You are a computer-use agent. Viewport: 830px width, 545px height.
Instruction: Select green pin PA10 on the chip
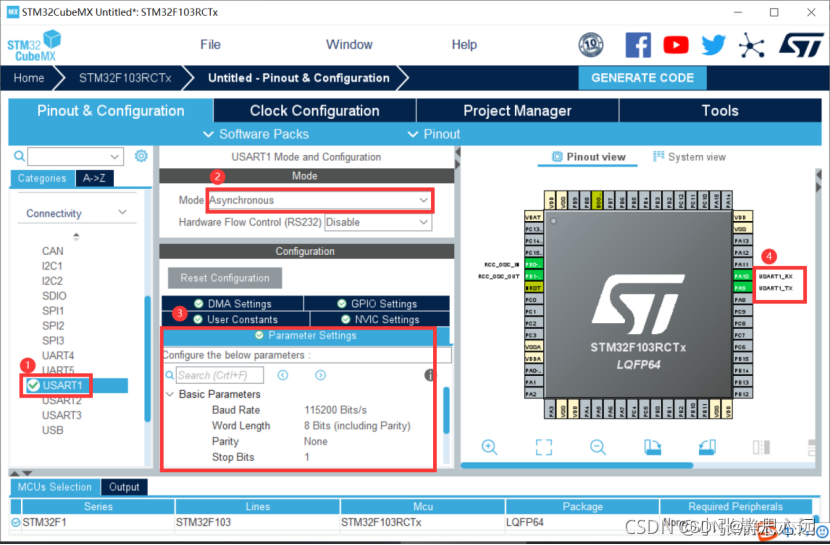point(742,276)
